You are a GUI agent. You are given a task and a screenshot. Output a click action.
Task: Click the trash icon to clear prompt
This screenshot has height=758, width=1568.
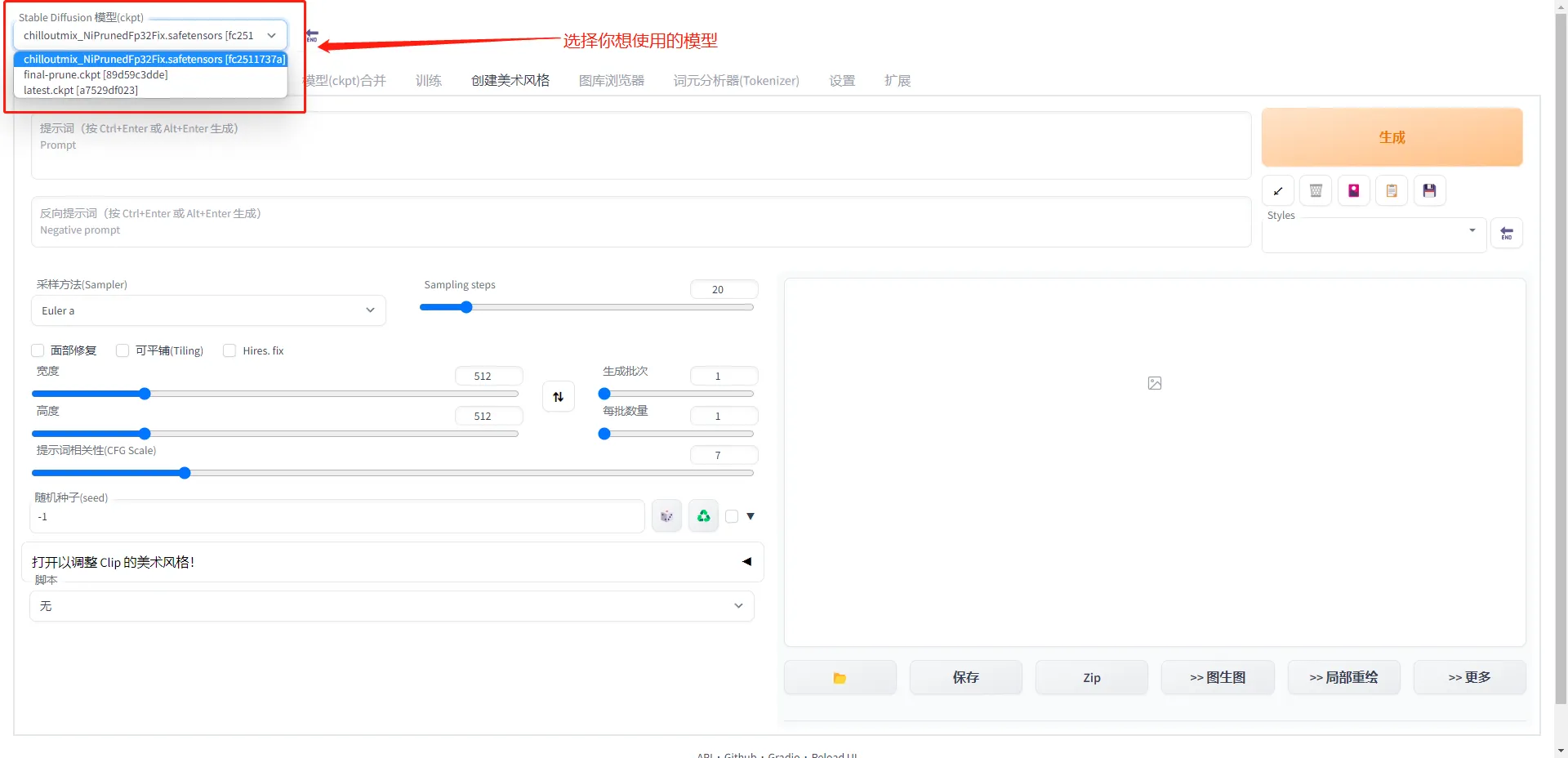[x=1316, y=190]
